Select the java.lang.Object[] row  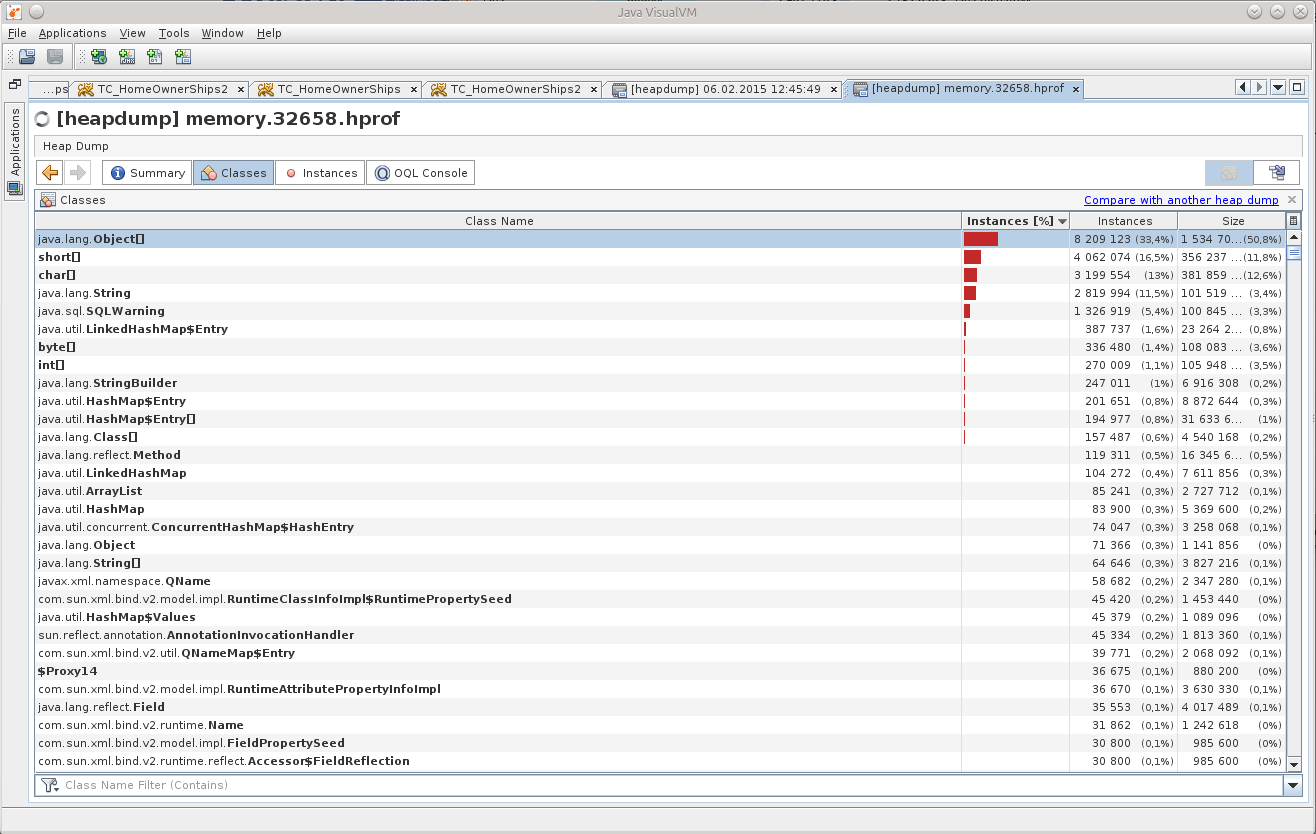tap(660, 239)
